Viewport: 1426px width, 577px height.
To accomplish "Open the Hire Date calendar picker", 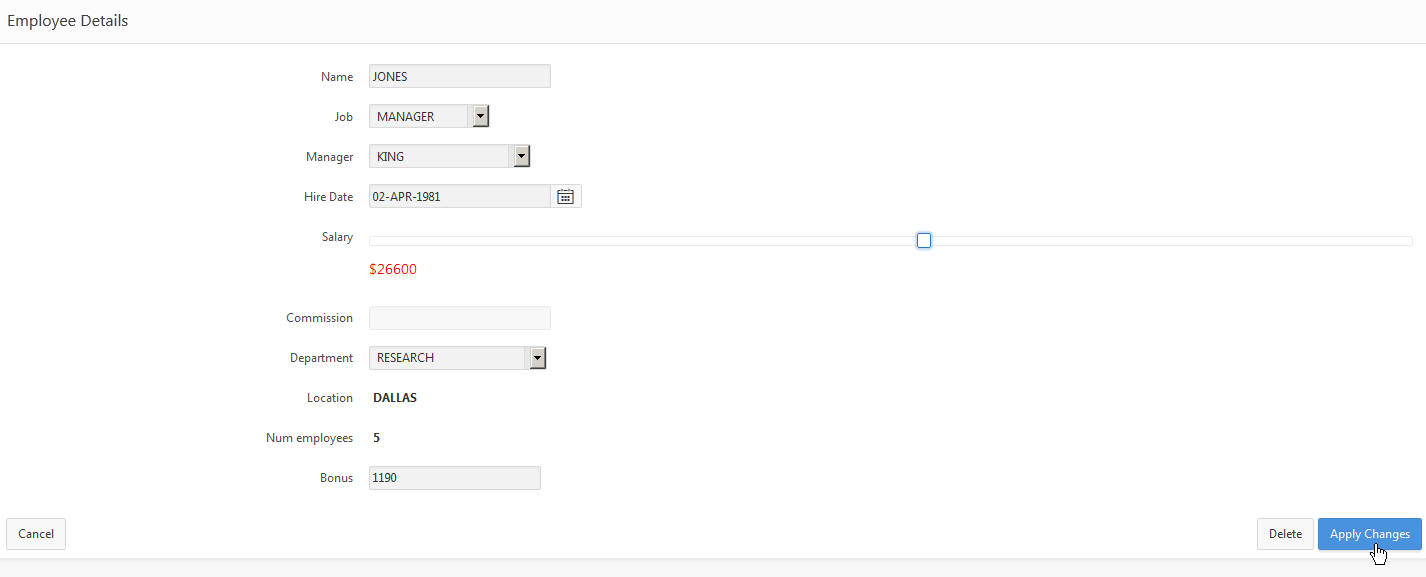I will tap(565, 197).
